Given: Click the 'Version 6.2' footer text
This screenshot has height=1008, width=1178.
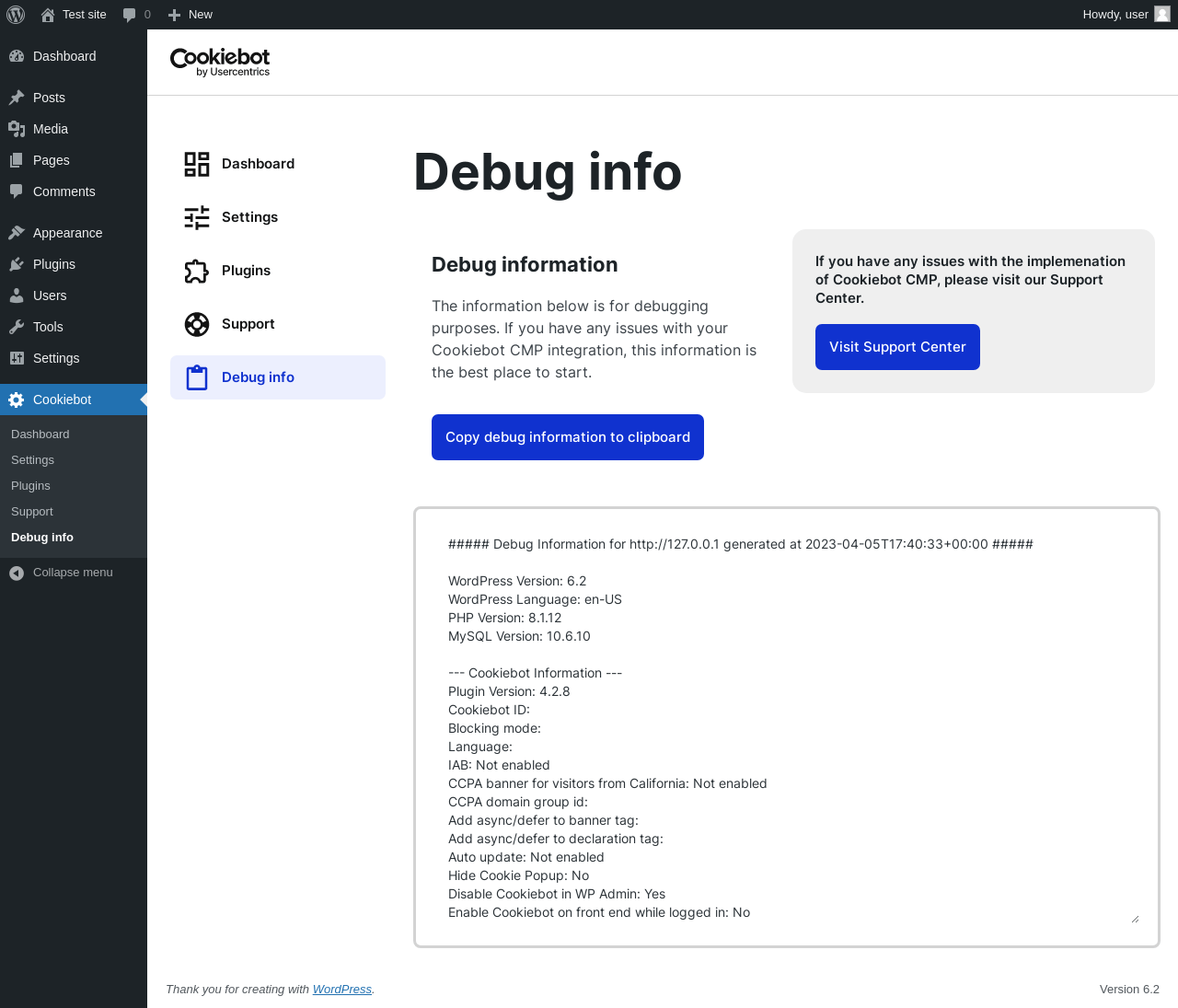Looking at the screenshot, I should [1129, 990].
